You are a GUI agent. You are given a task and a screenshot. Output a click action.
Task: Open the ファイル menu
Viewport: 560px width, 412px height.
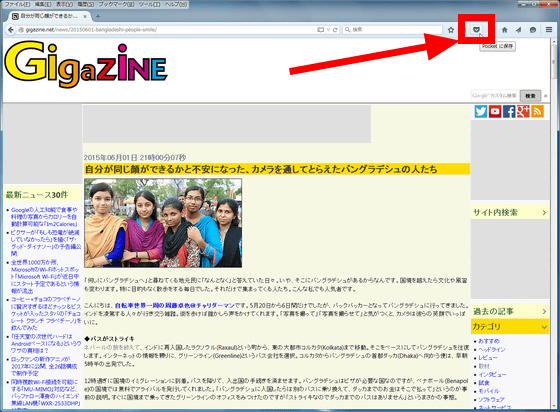(x=17, y=4)
